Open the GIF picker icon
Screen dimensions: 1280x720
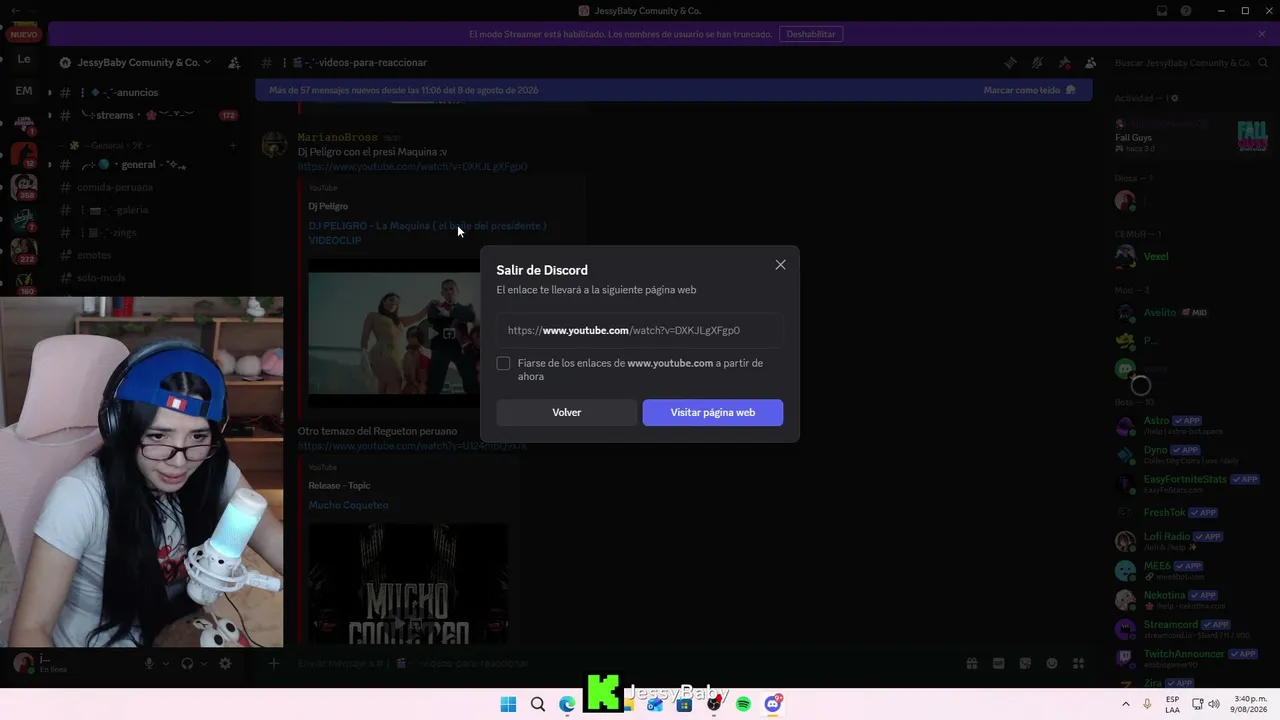tap(998, 663)
